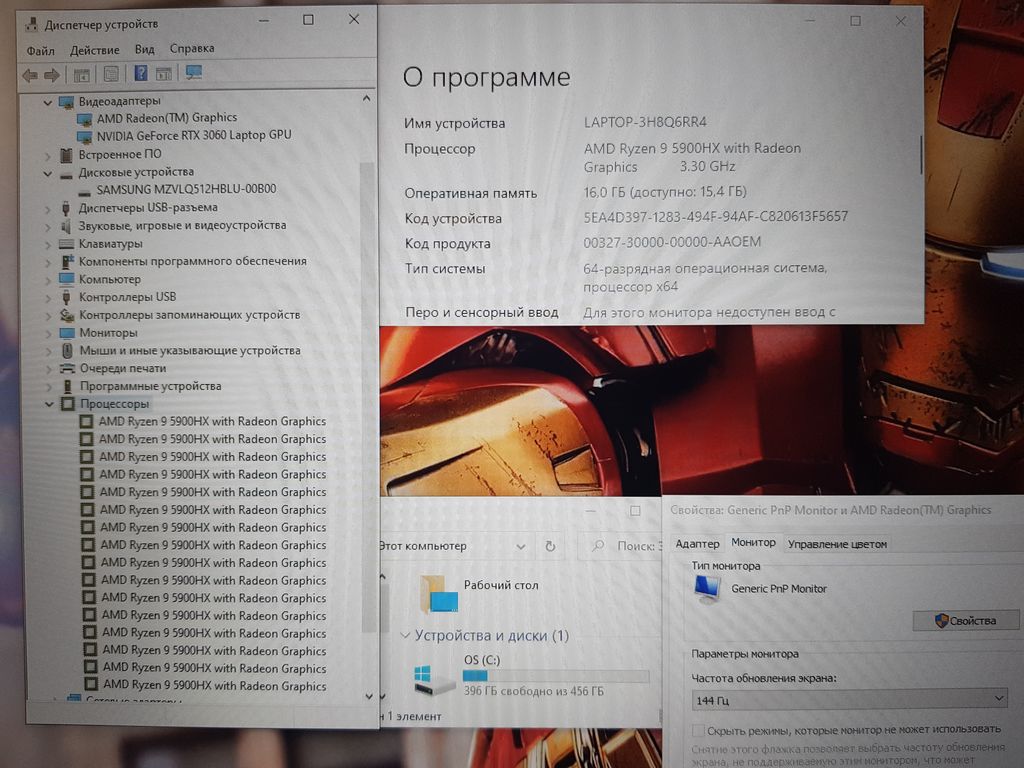Click the refresh icon in Explorer address bar
Screen dimensions: 1024x768
click(551, 546)
